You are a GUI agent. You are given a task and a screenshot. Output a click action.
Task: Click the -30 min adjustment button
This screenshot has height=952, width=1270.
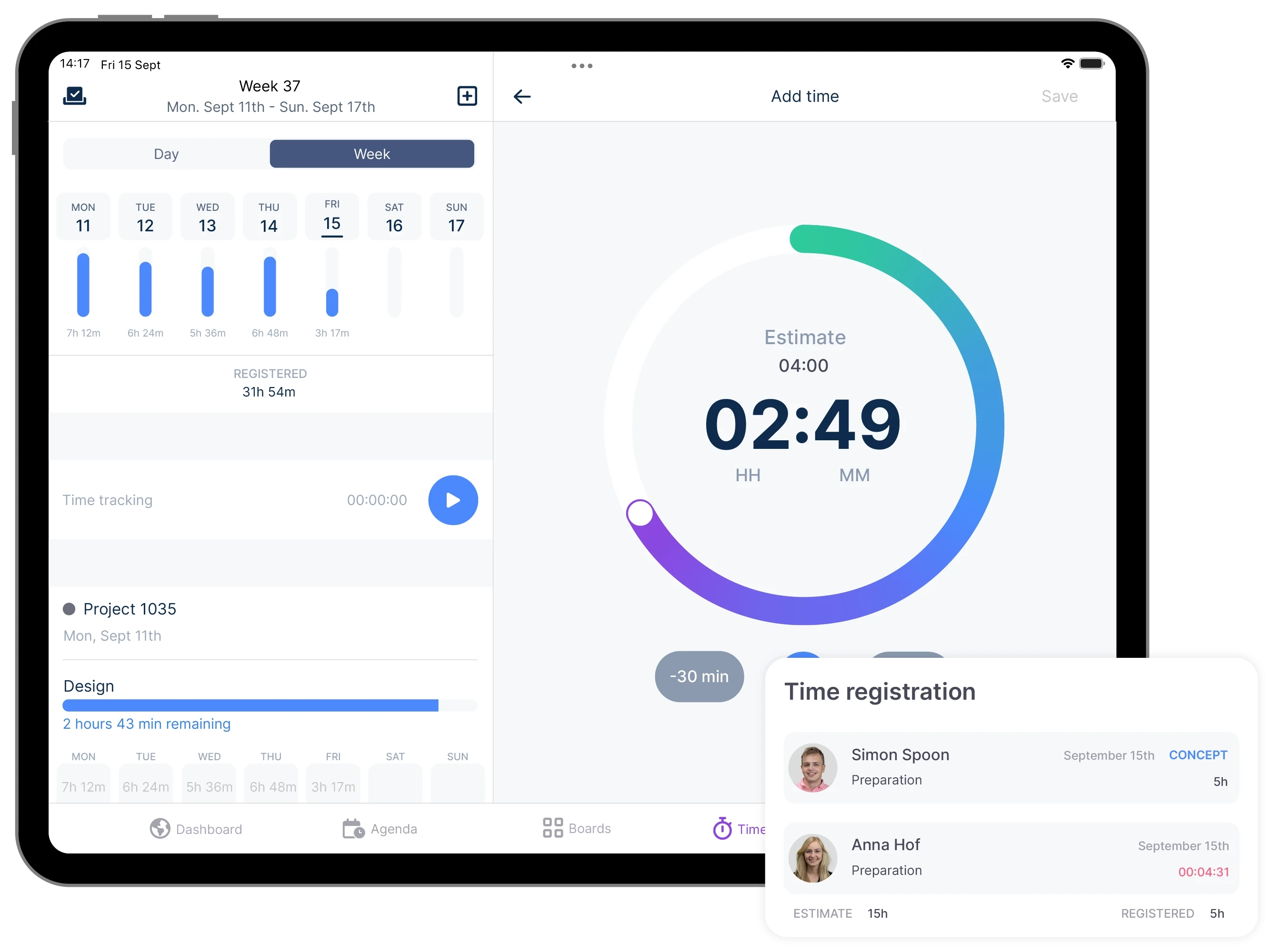697,675
